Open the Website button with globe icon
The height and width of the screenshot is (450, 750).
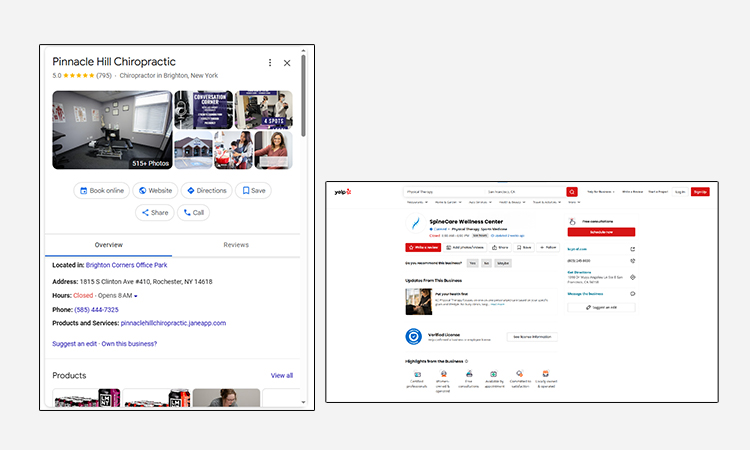pos(155,190)
